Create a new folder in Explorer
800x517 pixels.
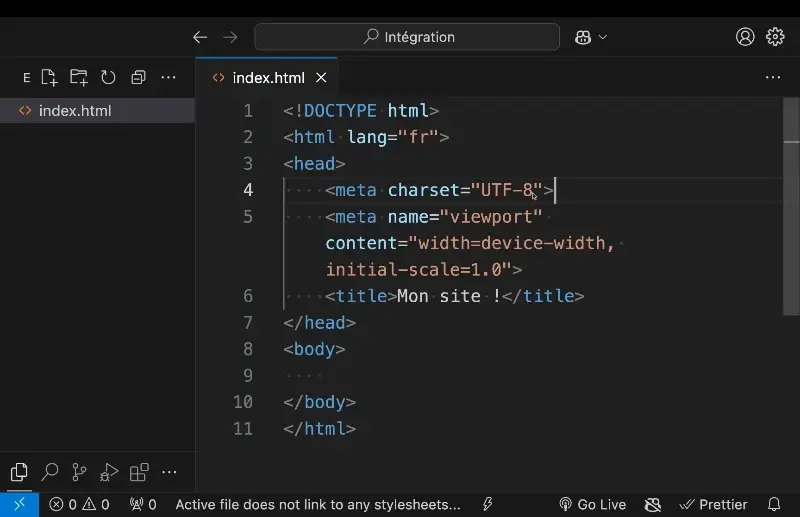pyautogui.click(x=79, y=78)
